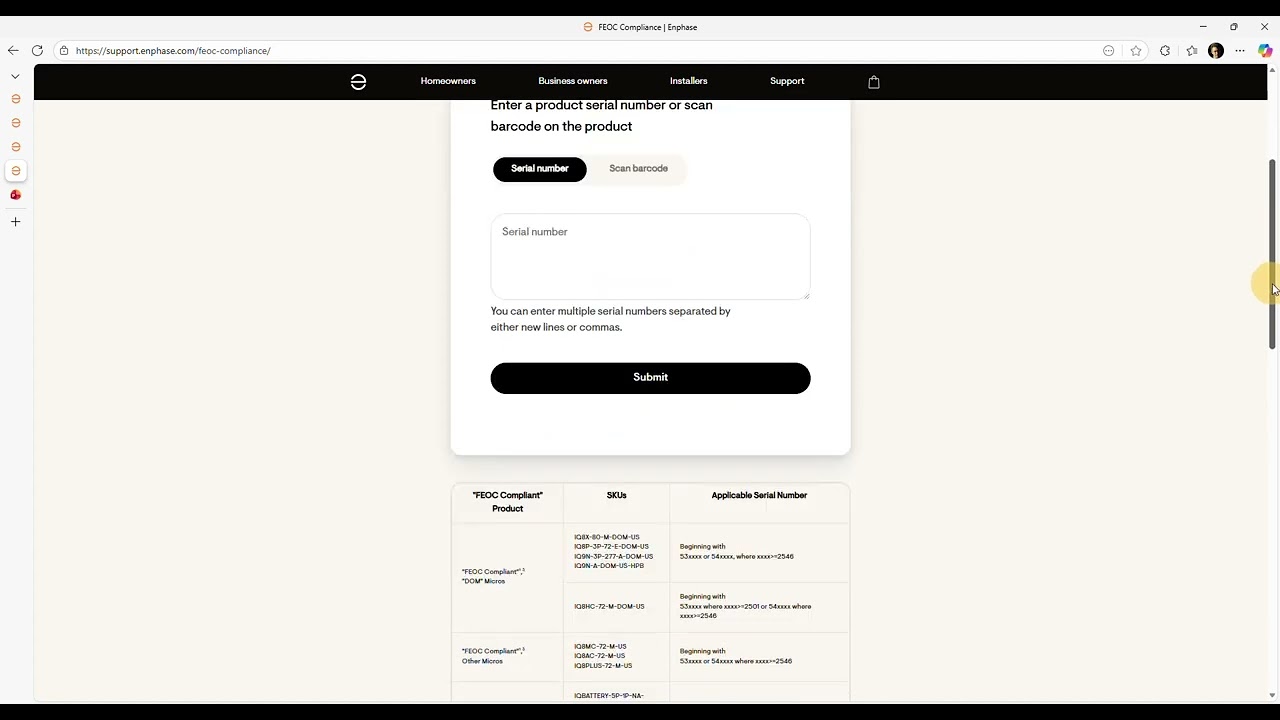Click SKU IQ8MC-72-M-US
This screenshot has height=720, width=1280.
click(600, 647)
